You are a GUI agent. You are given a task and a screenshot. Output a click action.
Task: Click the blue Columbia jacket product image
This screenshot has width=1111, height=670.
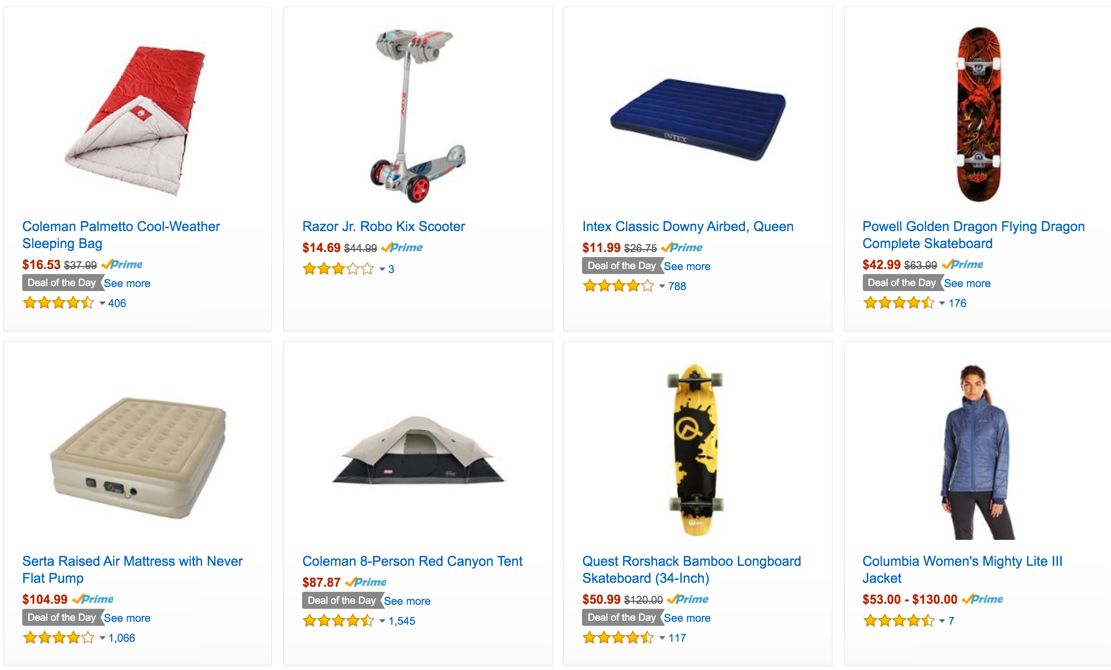pyautogui.click(x=976, y=453)
